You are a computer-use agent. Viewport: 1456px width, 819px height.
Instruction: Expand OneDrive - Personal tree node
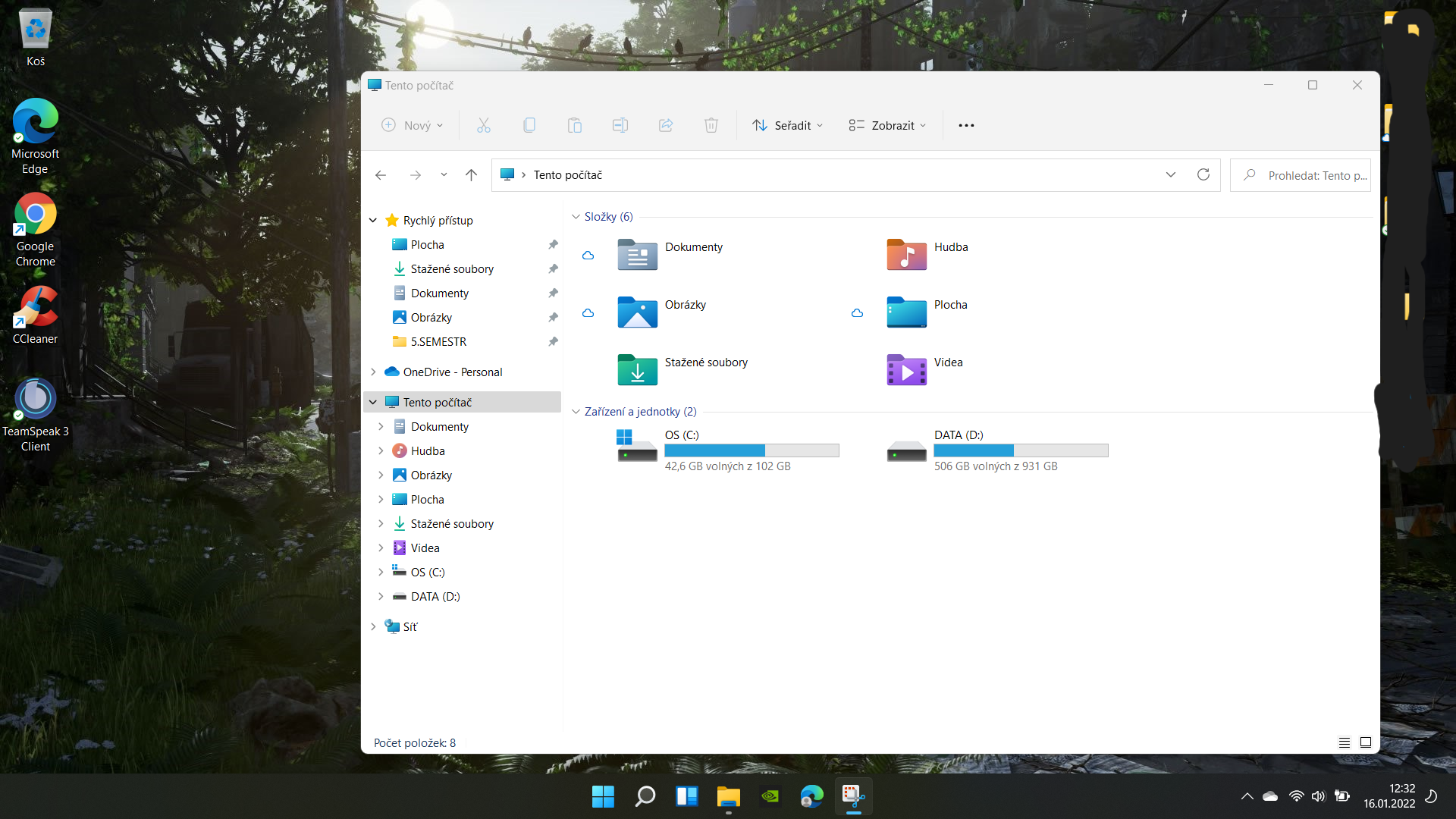click(x=373, y=372)
